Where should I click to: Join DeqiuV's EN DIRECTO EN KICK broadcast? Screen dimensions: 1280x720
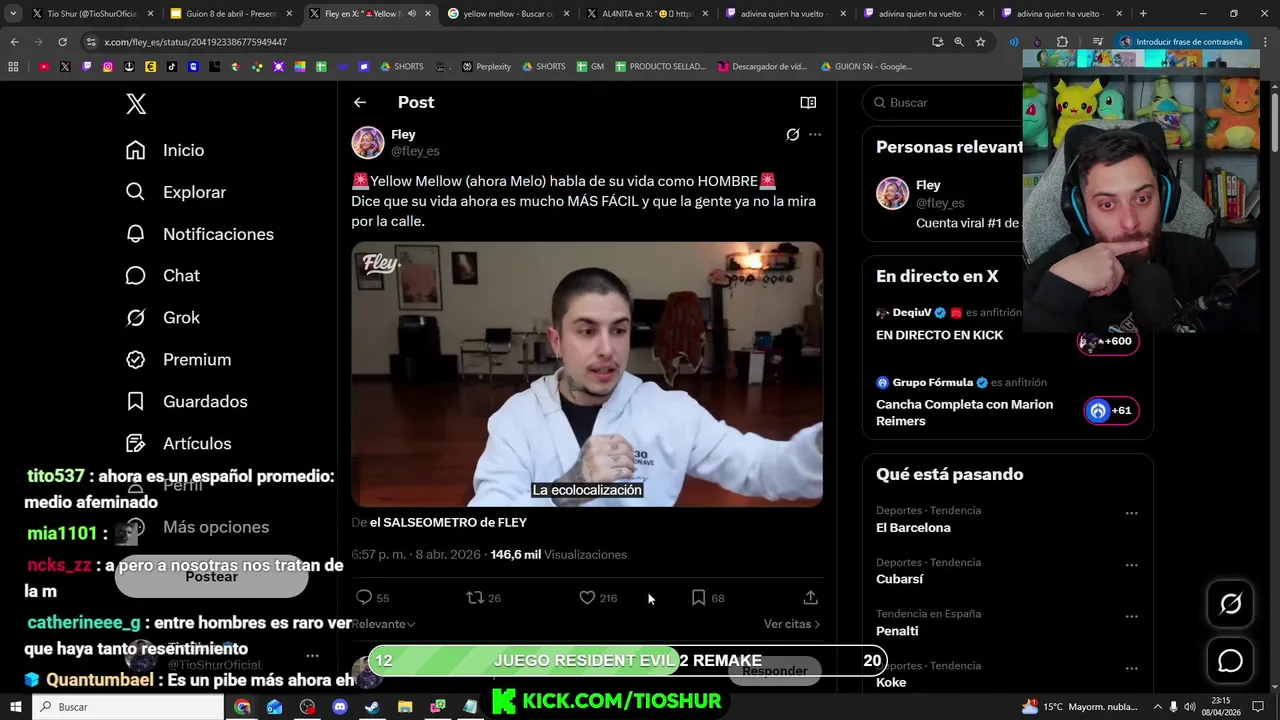point(939,335)
